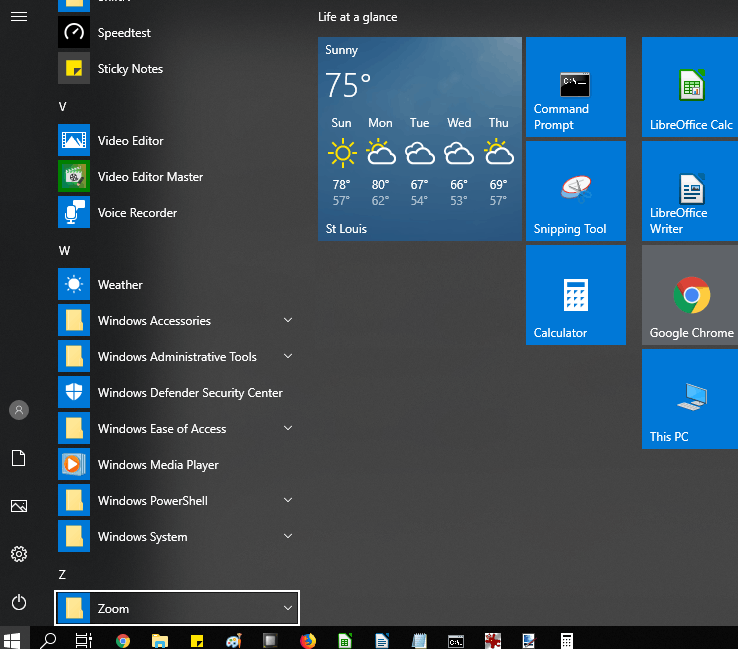Expand the Windows System folder
The image size is (738, 649).
tap(177, 537)
